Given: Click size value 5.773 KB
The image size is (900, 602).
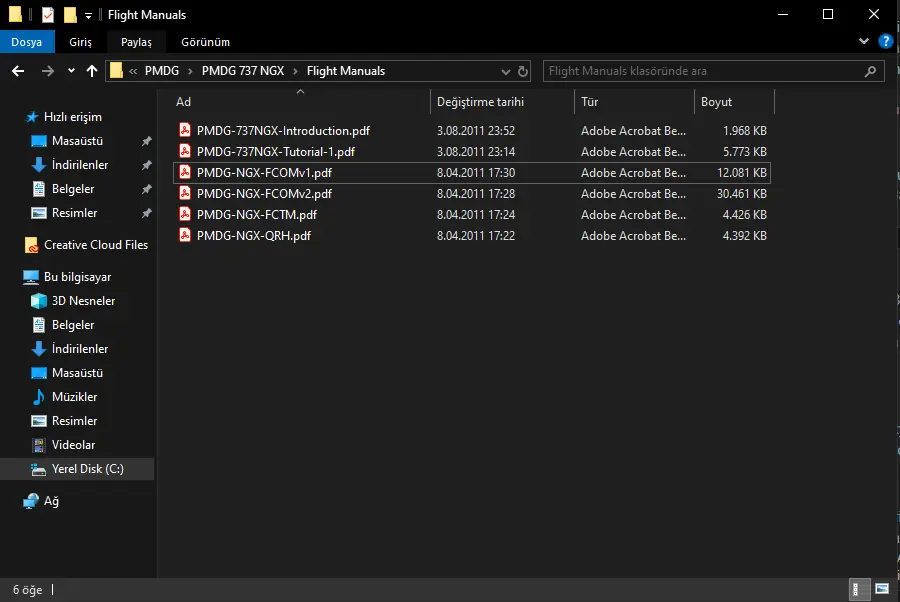Looking at the screenshot, I should pos(744,152).
